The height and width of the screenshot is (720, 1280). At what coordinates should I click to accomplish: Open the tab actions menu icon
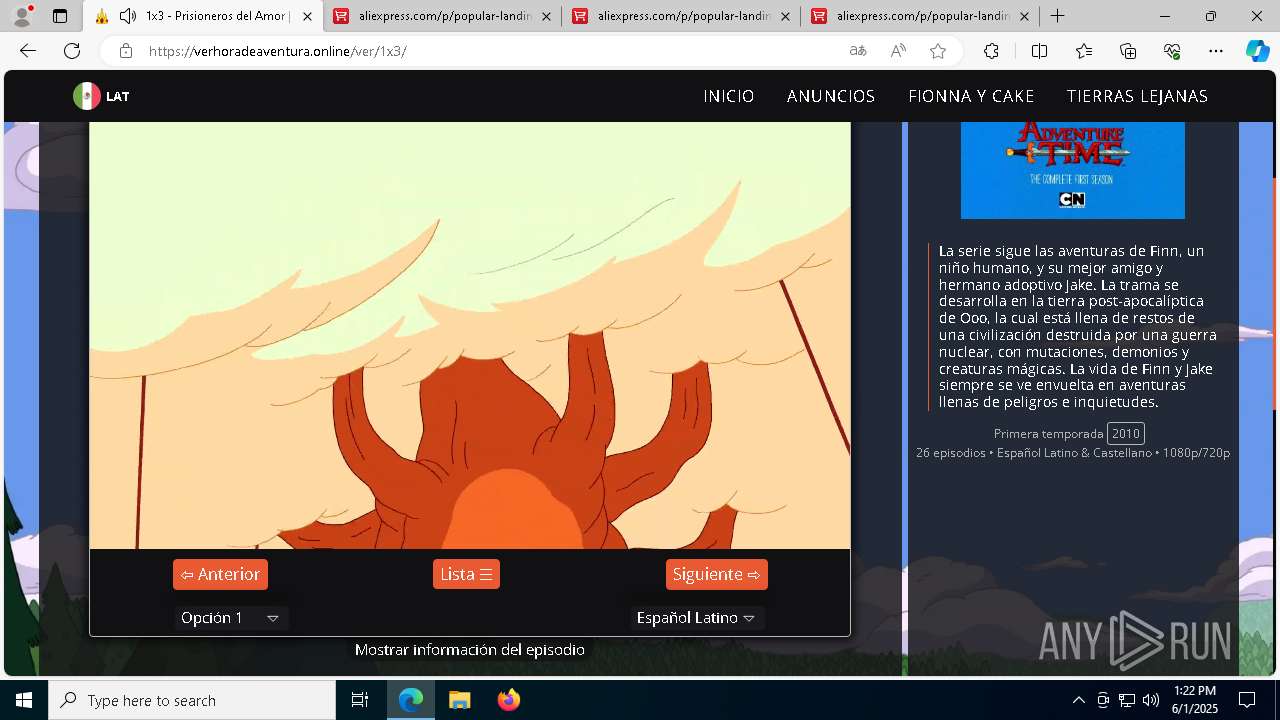point(60,16)
